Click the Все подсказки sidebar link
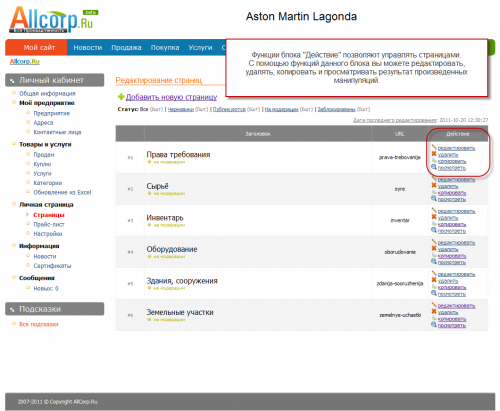This screenshot has width=500, height=411. [39, 324]
